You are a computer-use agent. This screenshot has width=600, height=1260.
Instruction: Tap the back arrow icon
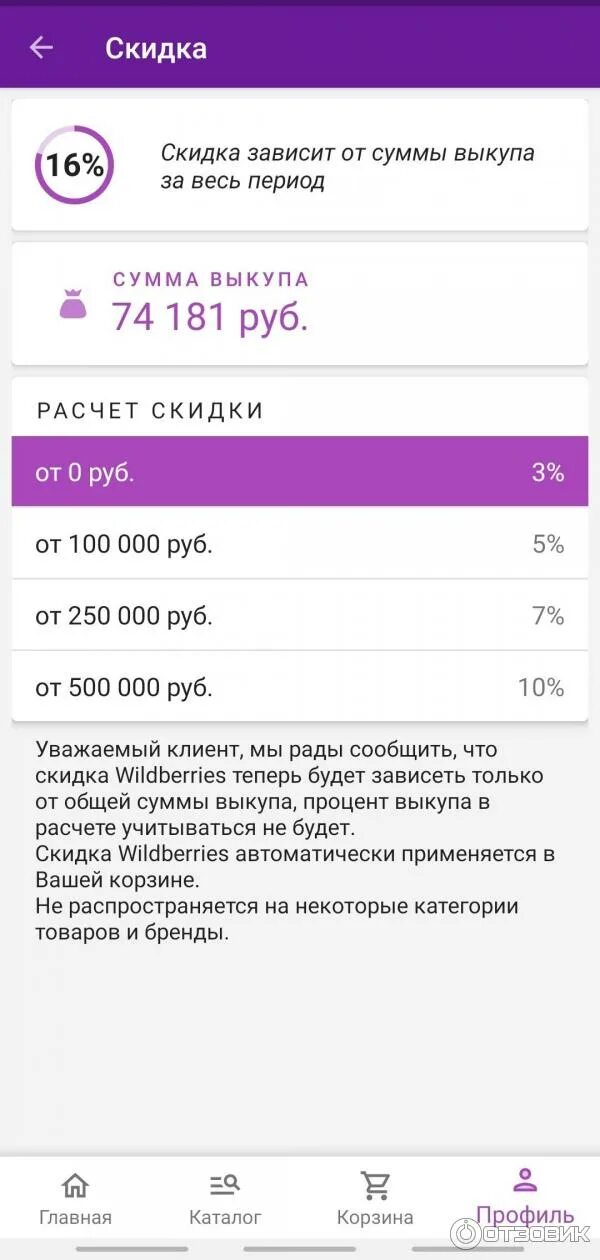tap(41, 47)
